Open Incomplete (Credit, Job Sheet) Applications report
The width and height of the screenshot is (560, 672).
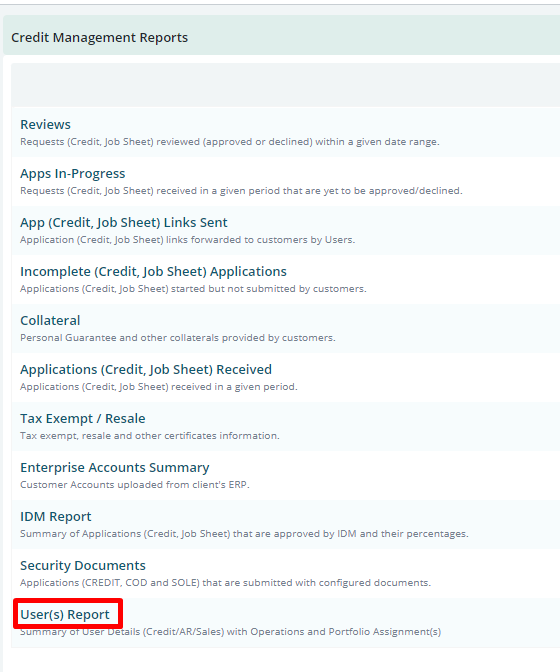click(153, 271)
